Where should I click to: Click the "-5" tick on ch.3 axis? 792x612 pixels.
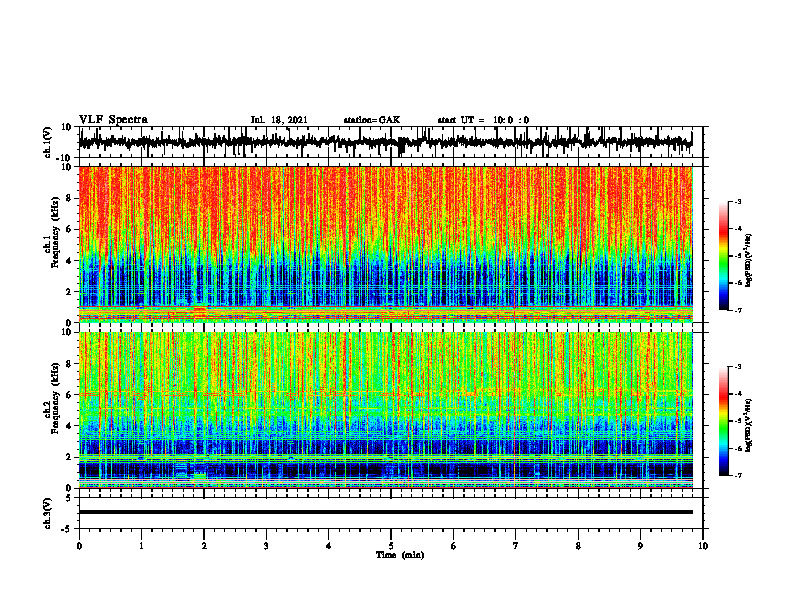tap(67, 529)
